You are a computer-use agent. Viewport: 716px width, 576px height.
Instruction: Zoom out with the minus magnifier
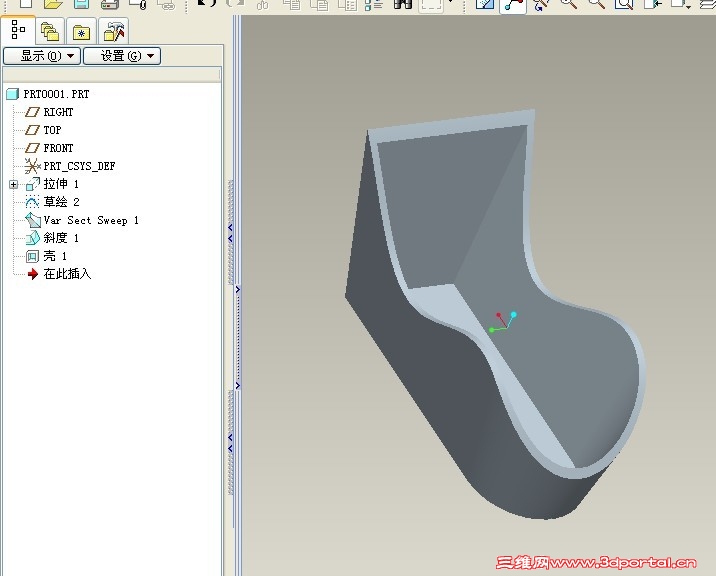coord(596,4)
